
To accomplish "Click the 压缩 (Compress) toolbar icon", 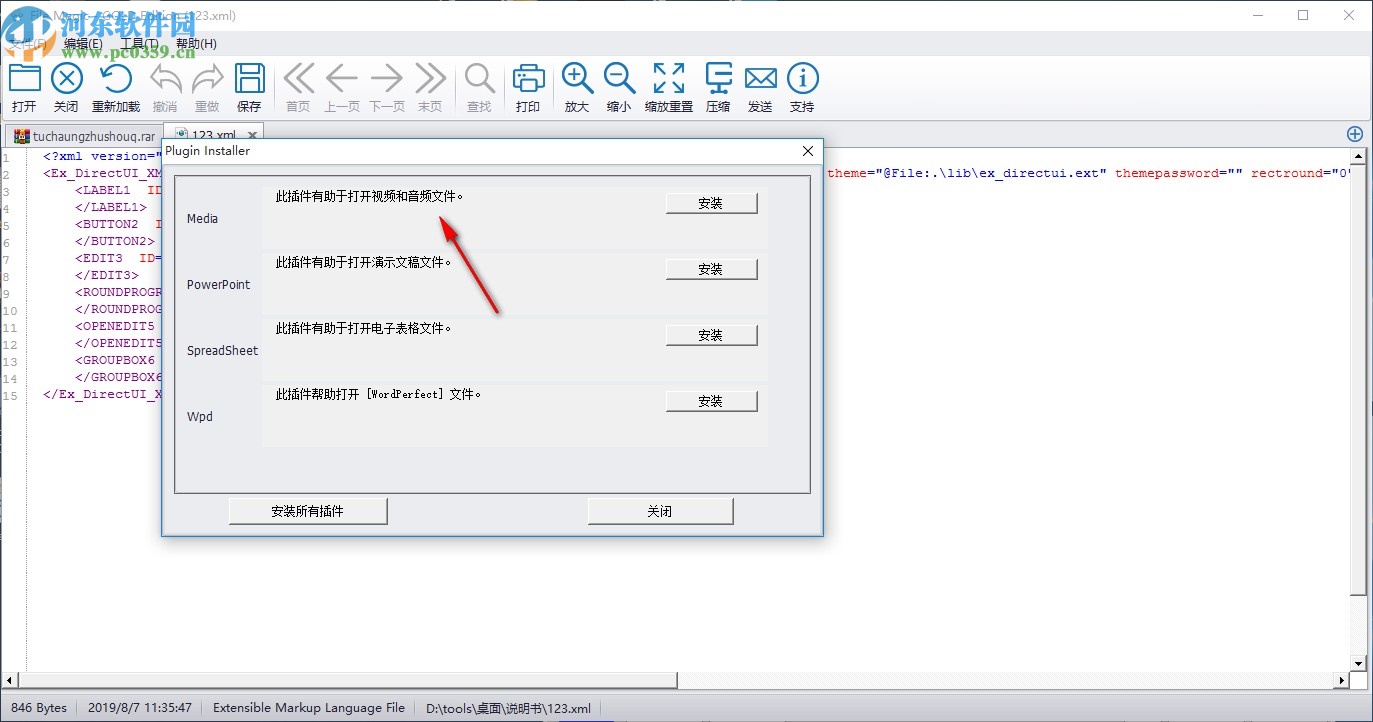I will 718,79.
